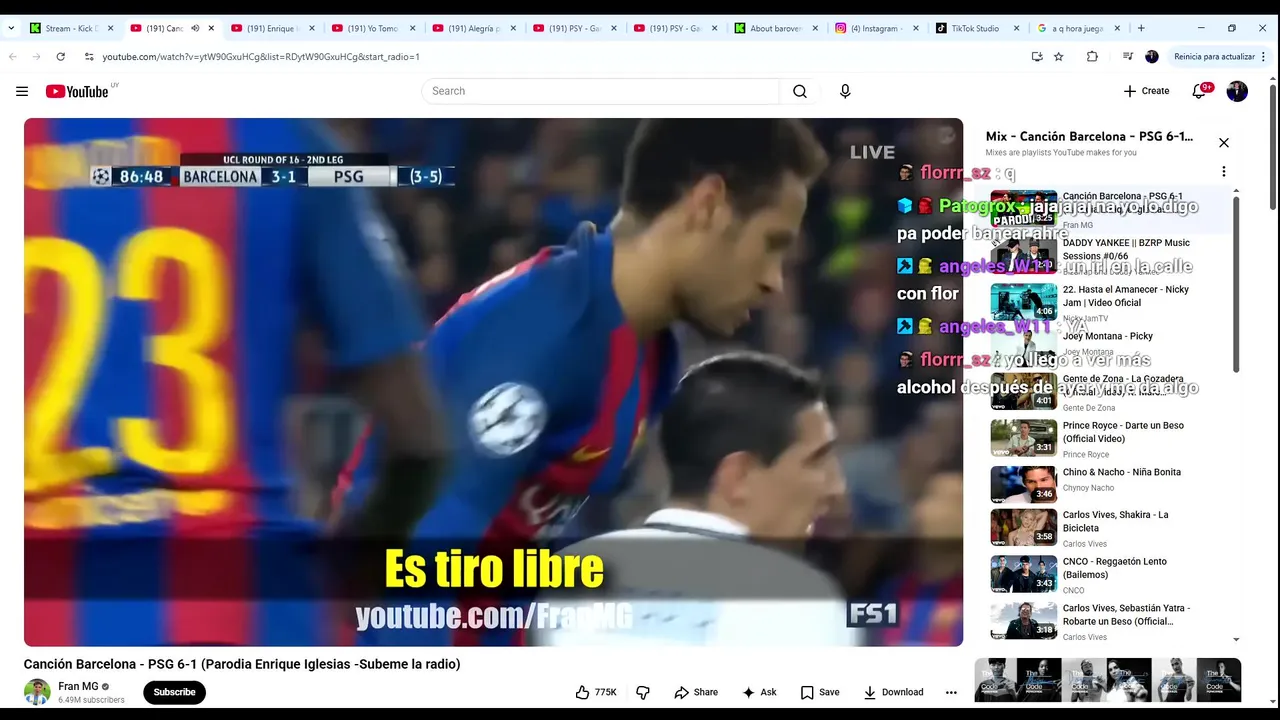Like the video with 775K thumbs up
Screen dimensions: 1280x720
coord(596,692)
